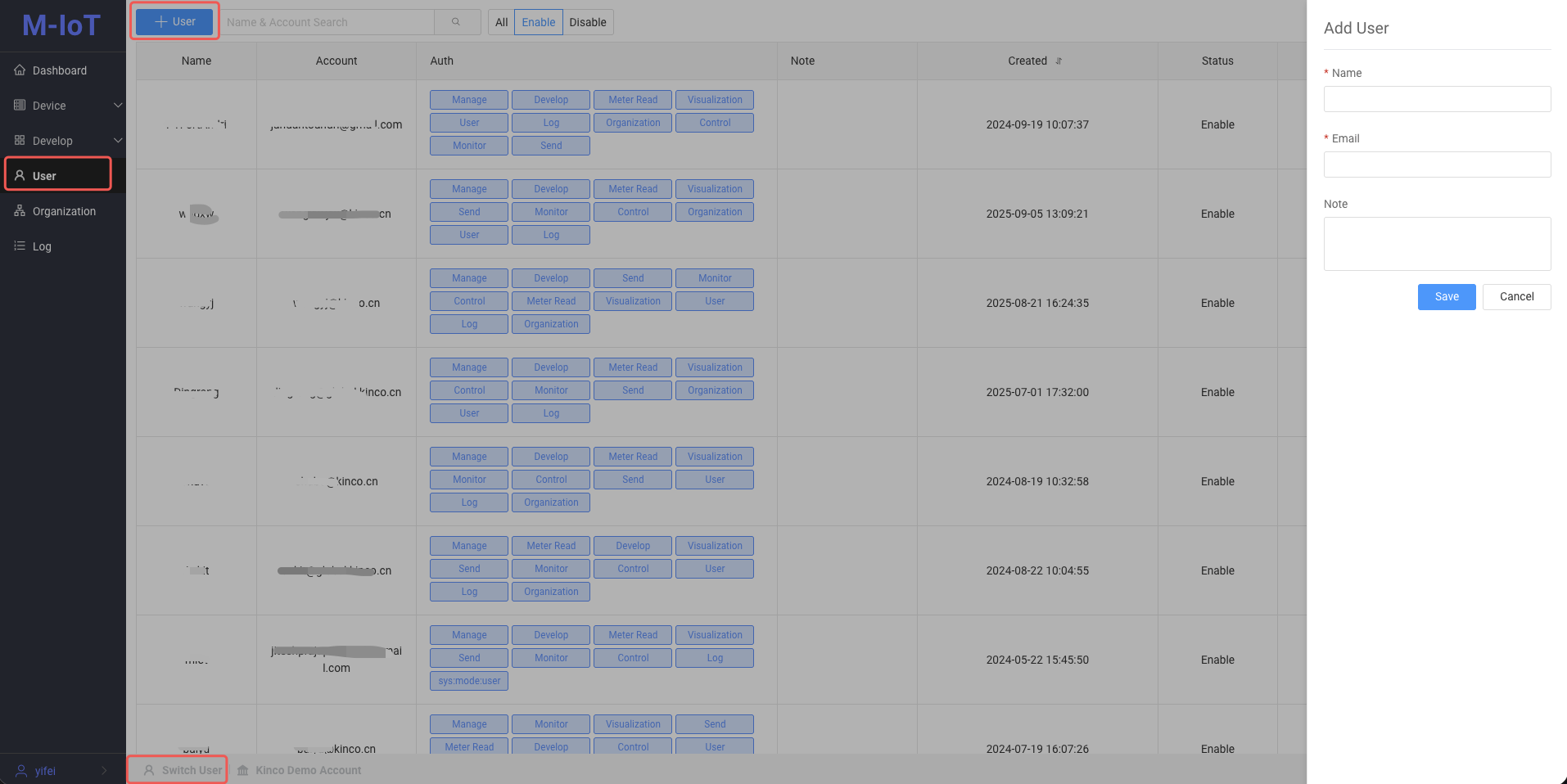This screenshot has width=1567, height=784.
Task: Click the yifei profile icon
Action: [21, 771]
